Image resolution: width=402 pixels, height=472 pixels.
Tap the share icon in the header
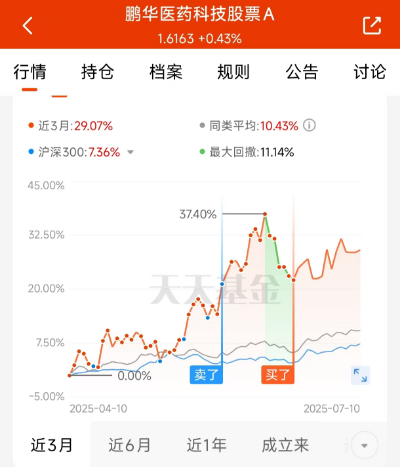pyautogui.click(x=372, y=25)
